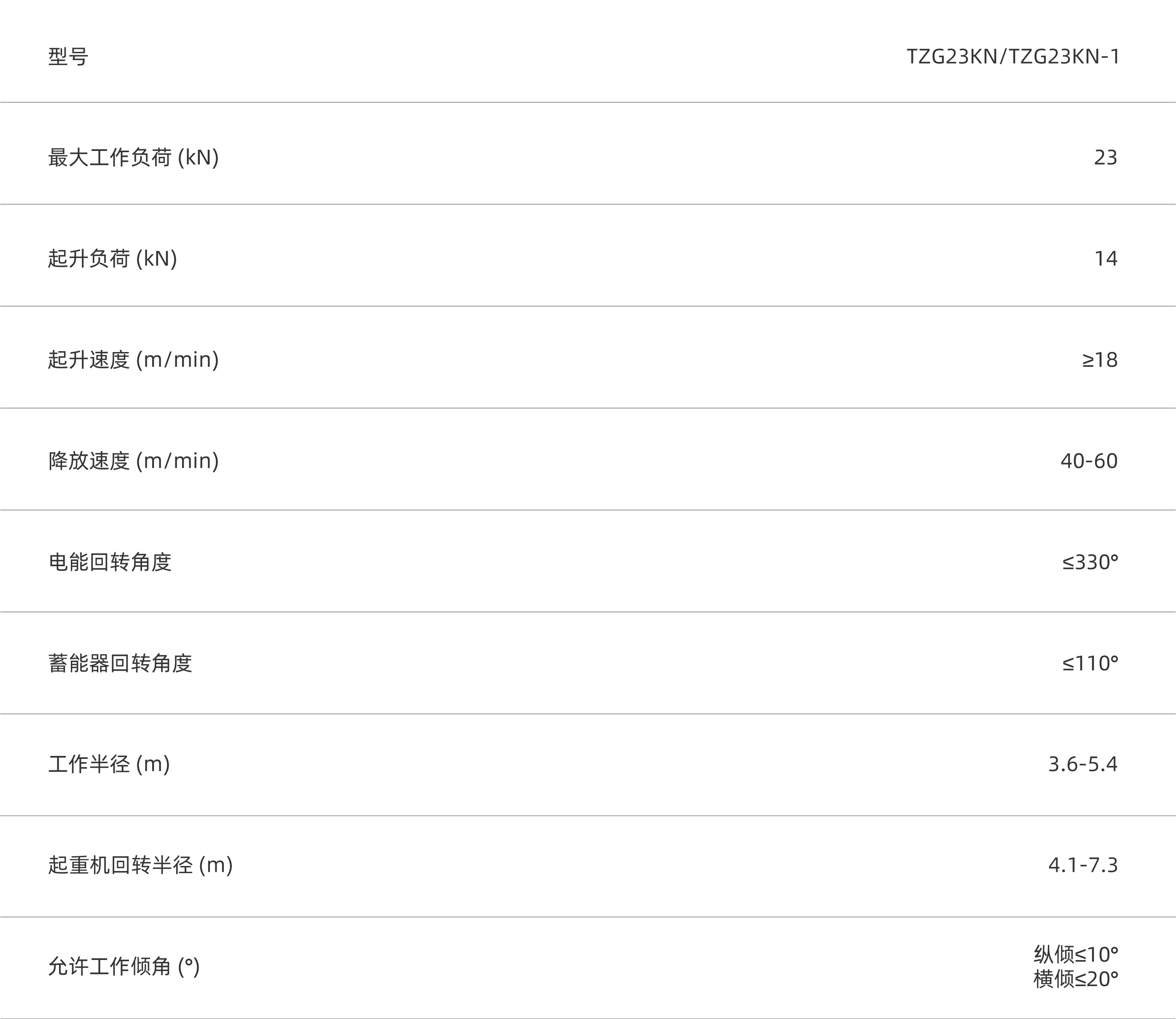Select the slewing radius value 4.1-7.3
The height and width of the screenshot is (1019, 1176).
pos(1082,866)
